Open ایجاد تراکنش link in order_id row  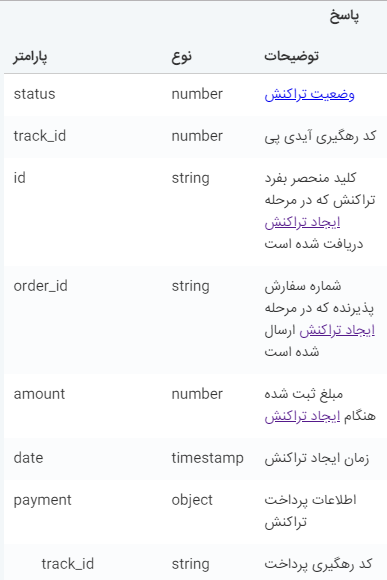337,330
